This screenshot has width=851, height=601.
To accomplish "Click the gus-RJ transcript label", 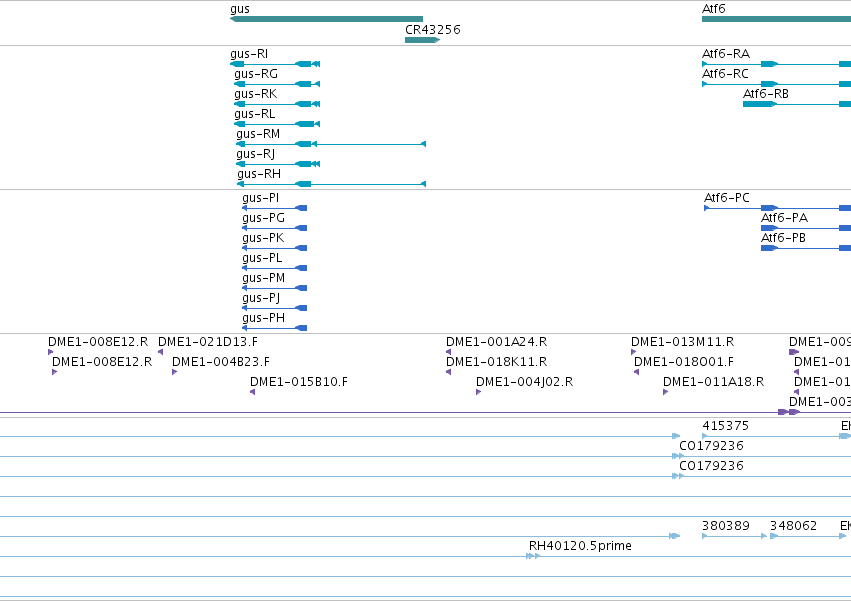I will tap(256, 154).
